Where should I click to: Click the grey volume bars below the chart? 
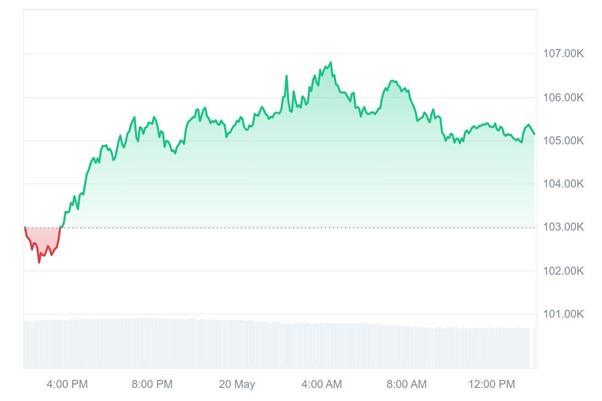tap(270, 343)
